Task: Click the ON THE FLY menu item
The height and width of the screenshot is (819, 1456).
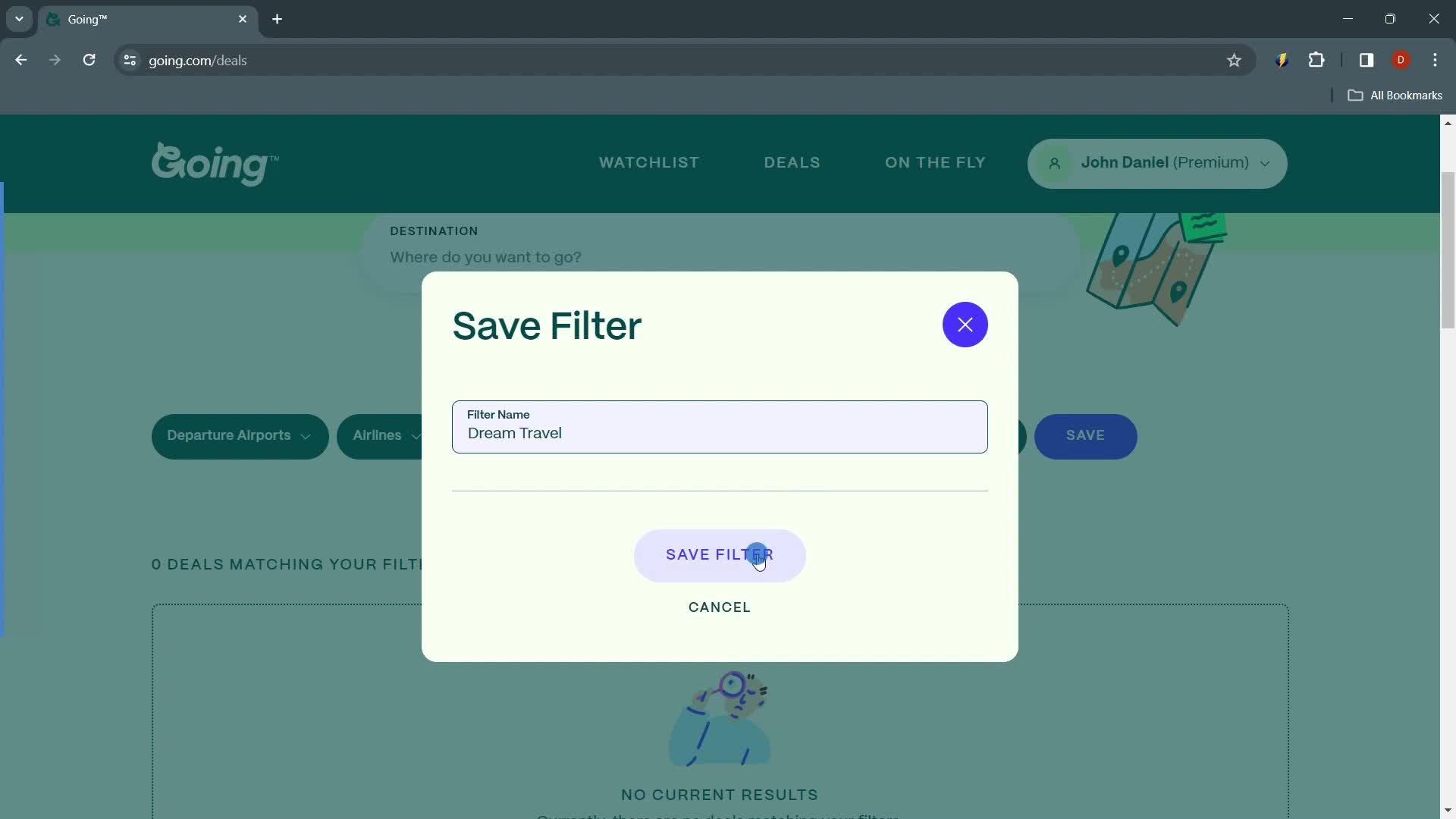Action: pos(935,162)
